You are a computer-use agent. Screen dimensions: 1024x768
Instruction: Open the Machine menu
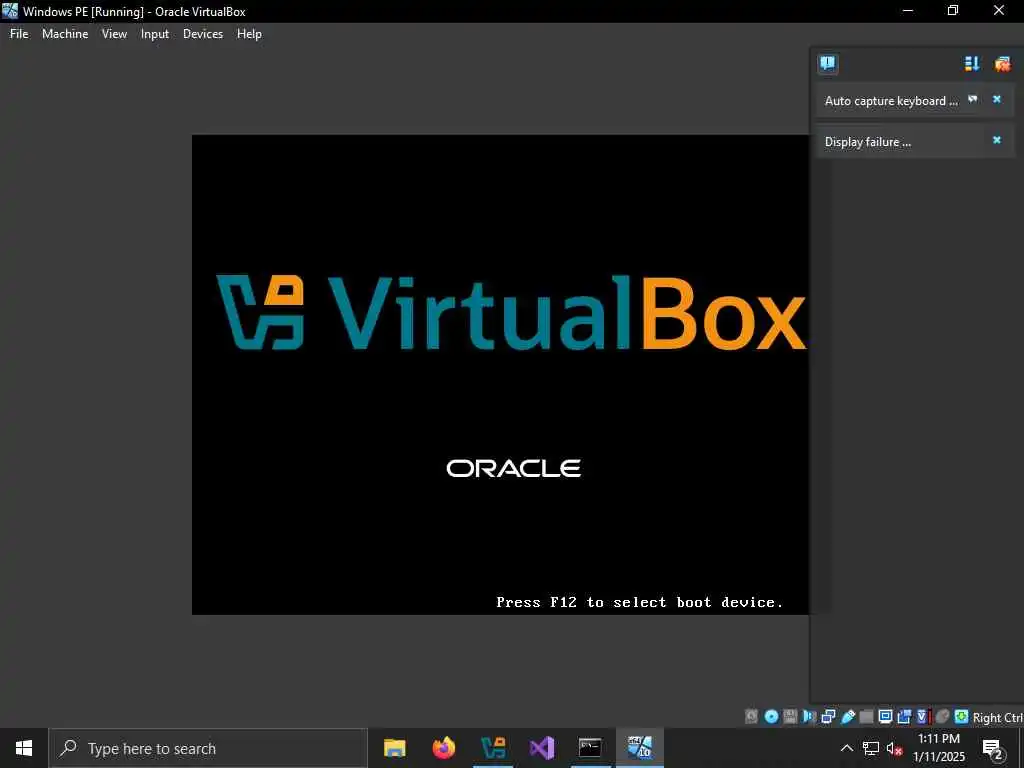tap(65, 34)
